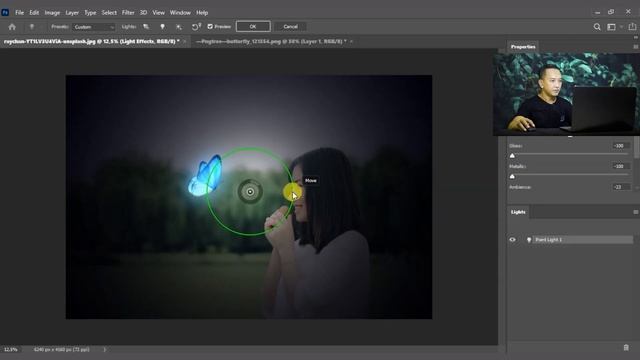Toggle the Preview checkbox
Screen dimensions: 640x360
[x=210, y=27]
